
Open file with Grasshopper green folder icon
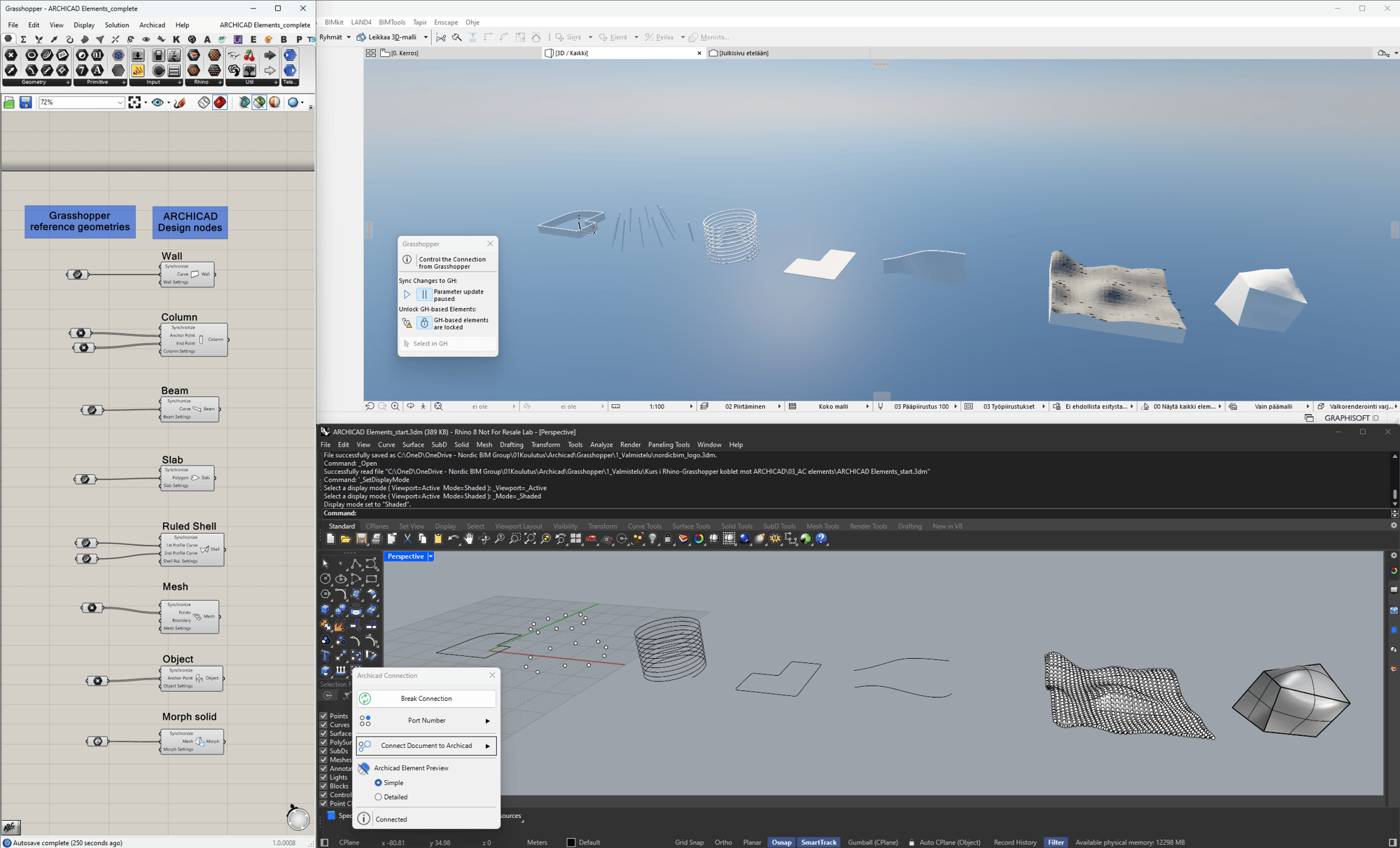coord(9,102)
